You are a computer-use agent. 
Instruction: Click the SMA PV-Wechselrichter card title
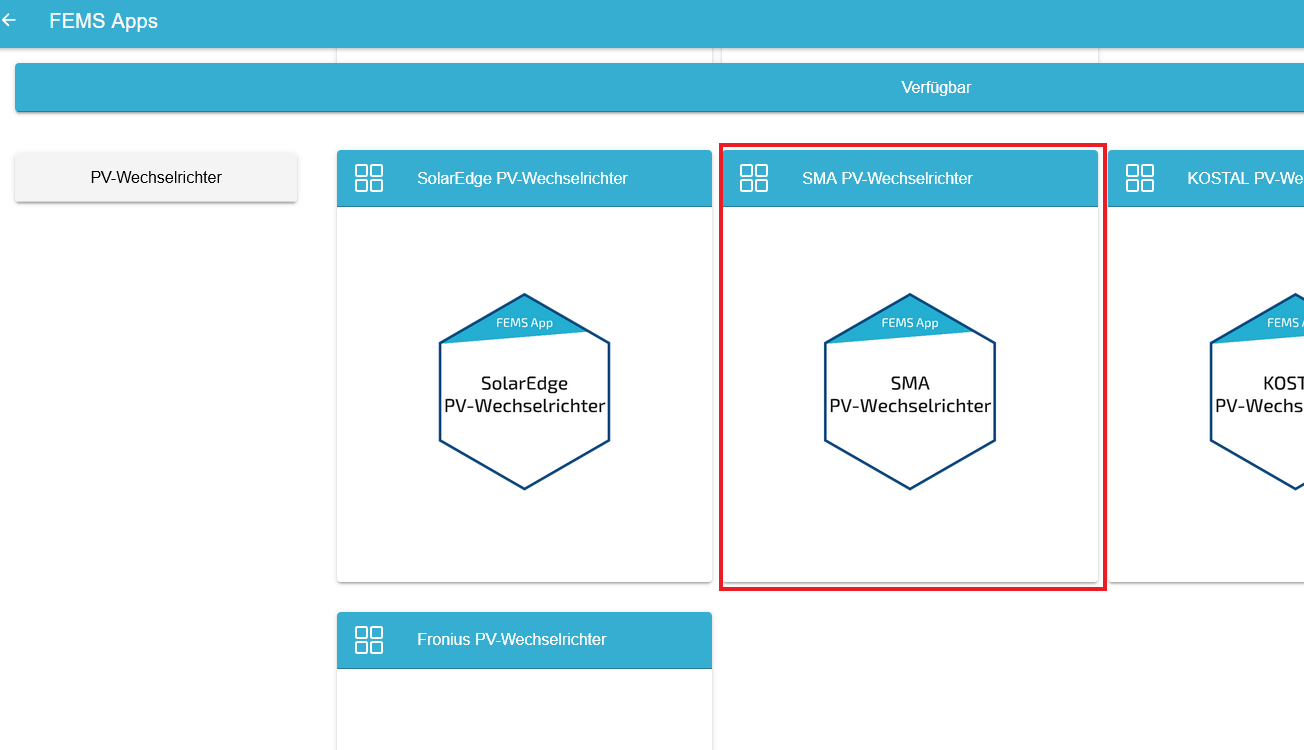887,178
